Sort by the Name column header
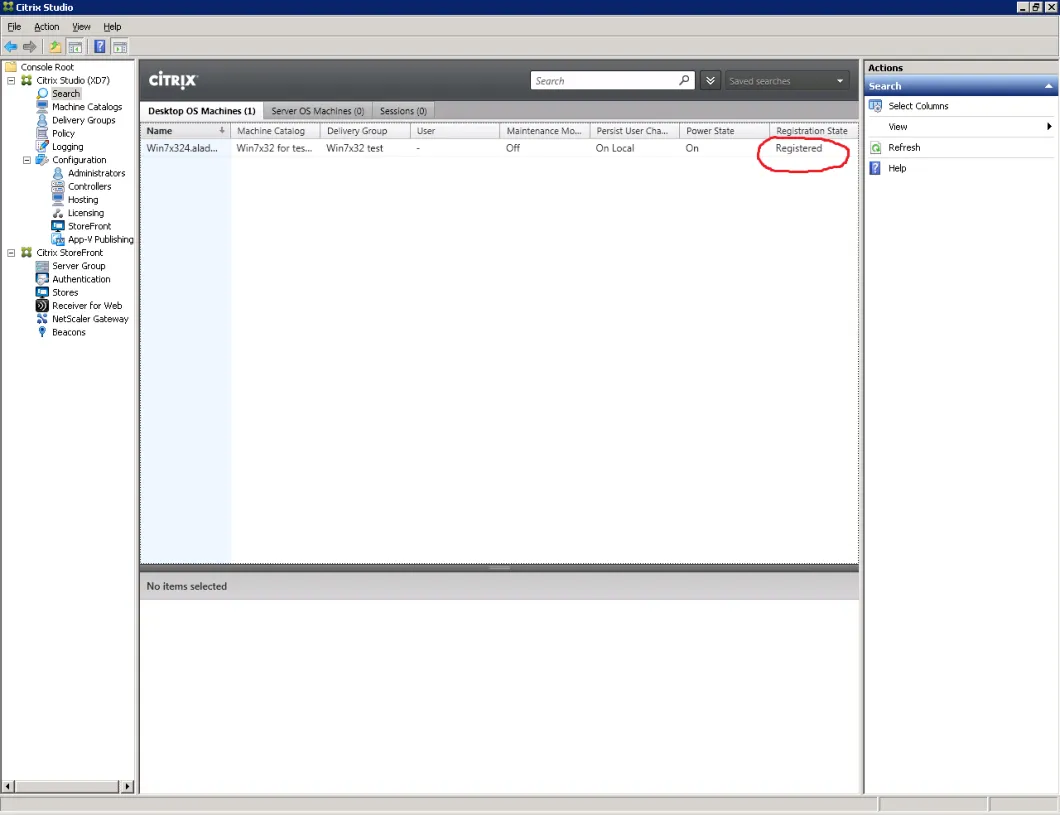This screenshot has height=815, width=1060. point(185,131)
